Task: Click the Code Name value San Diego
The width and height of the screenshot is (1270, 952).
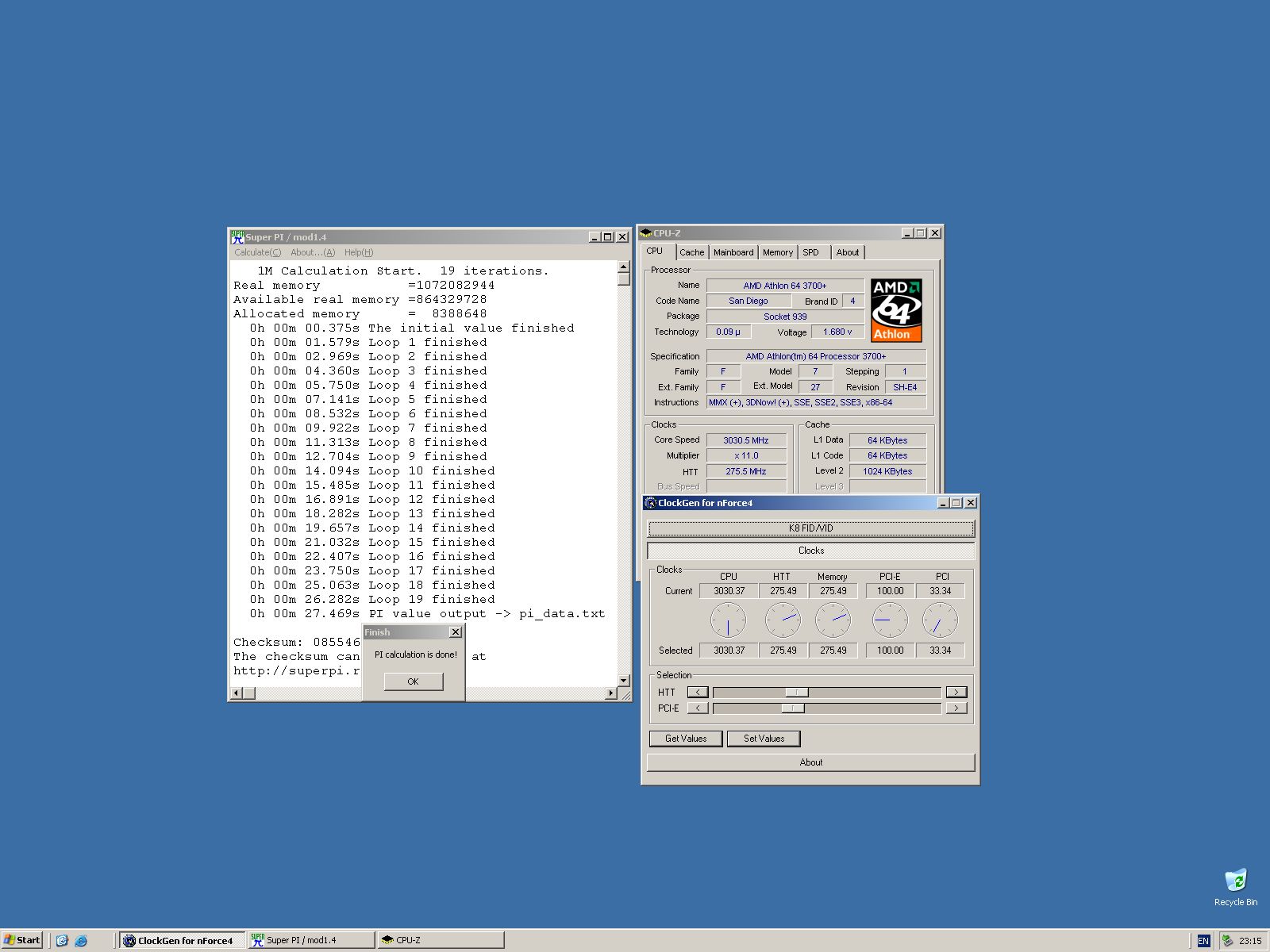Action: click(x=749, y=301)
